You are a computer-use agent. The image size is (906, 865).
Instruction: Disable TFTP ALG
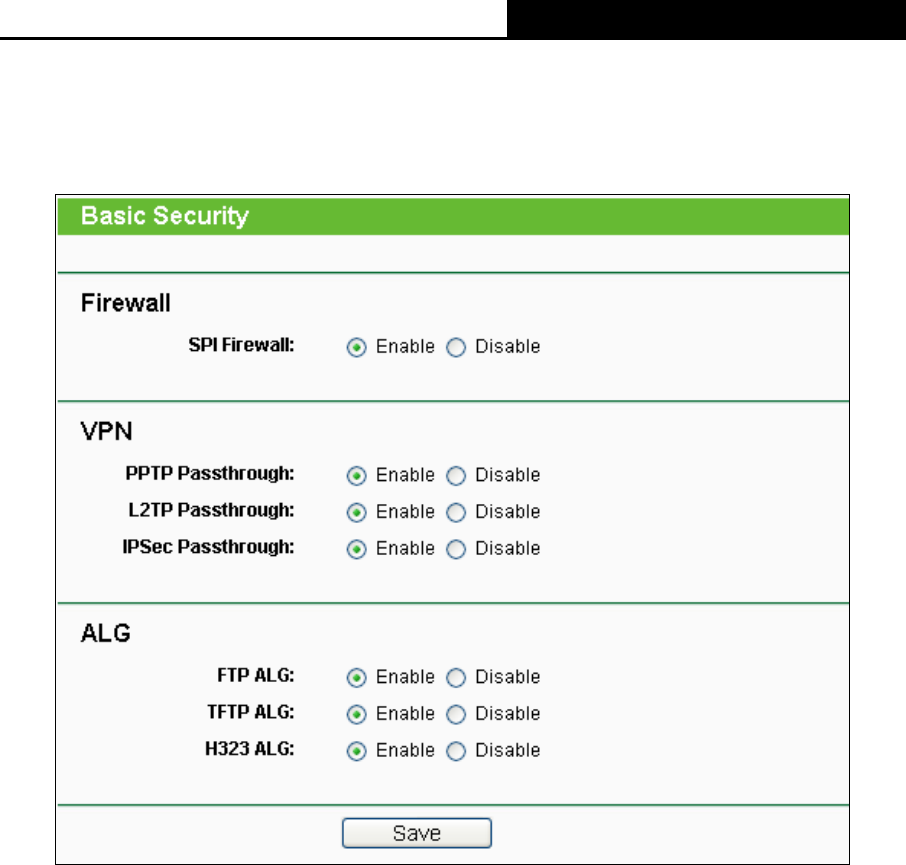tap(456, 714)
